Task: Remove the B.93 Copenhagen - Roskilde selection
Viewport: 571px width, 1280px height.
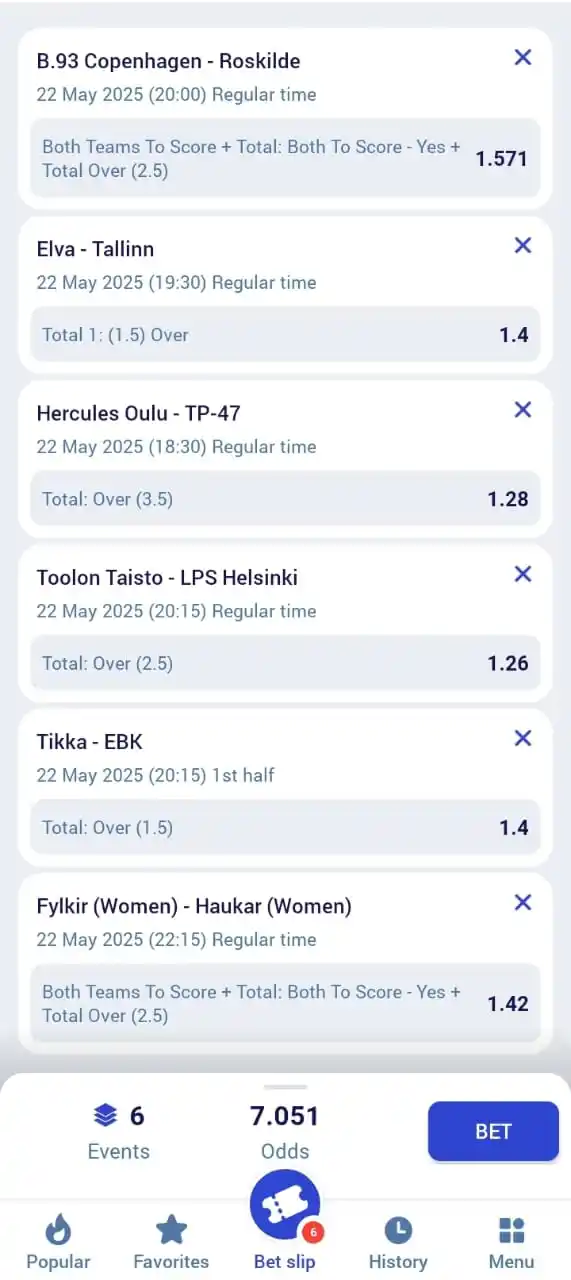Action: click(522, 58)
